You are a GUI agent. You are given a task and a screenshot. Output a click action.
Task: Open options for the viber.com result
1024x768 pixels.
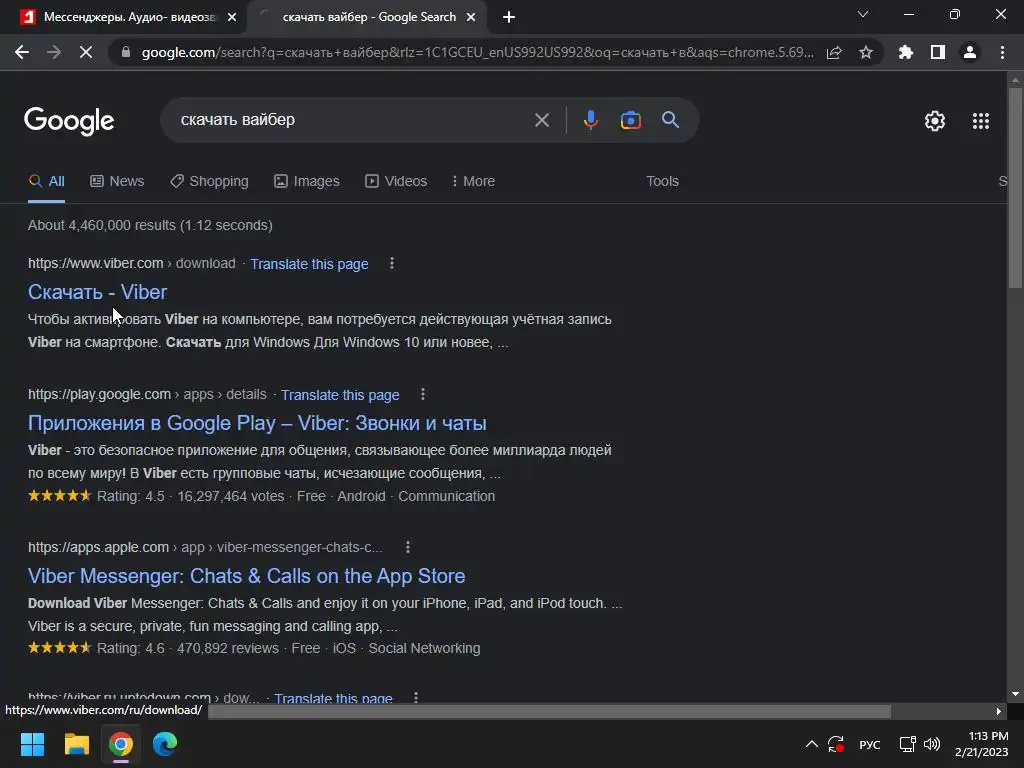pos(392,263)
